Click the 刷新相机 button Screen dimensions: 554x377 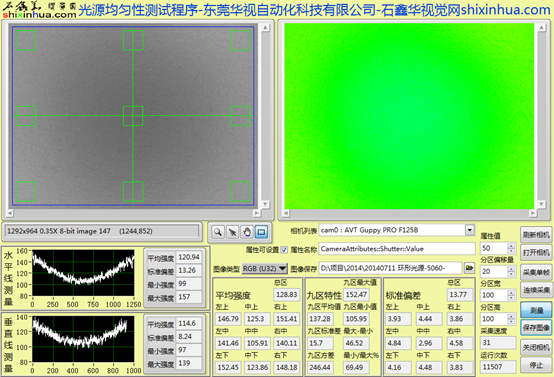536,235
